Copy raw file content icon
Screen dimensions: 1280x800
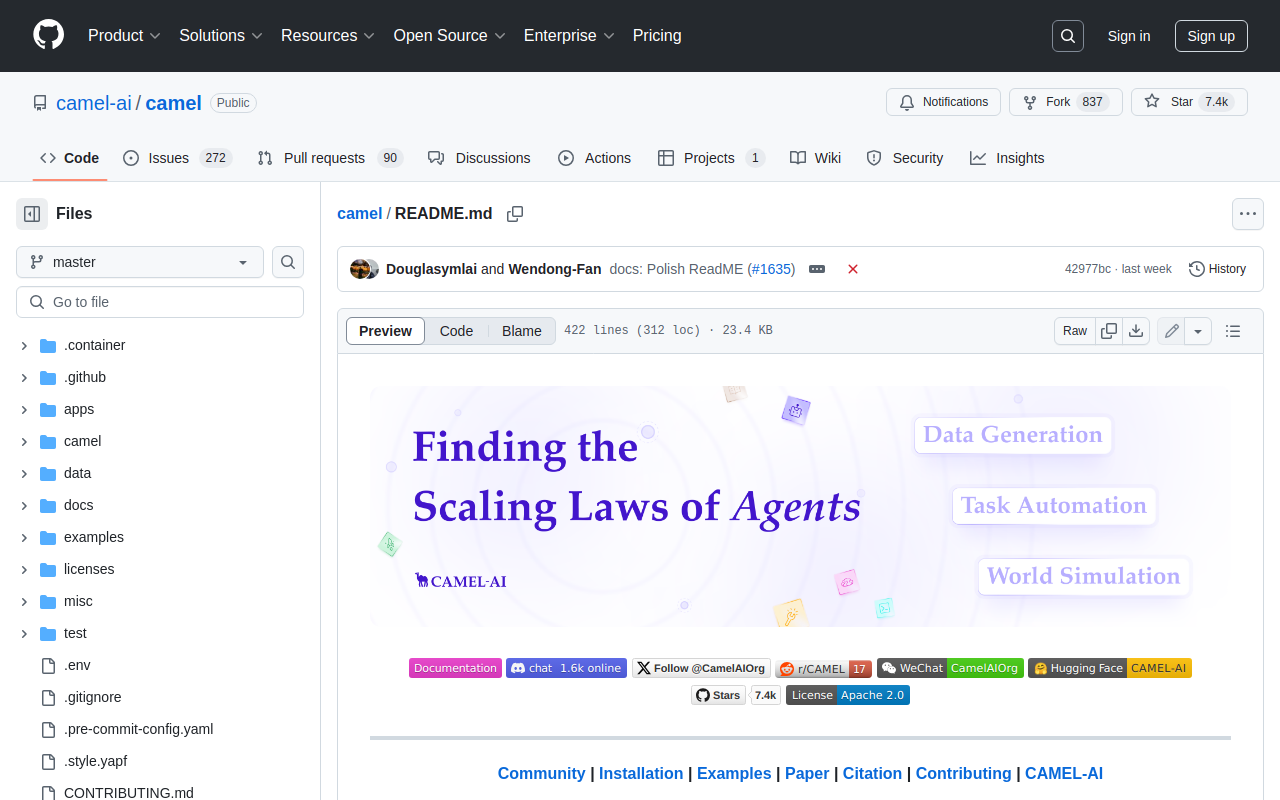[x=1109, y=331]
